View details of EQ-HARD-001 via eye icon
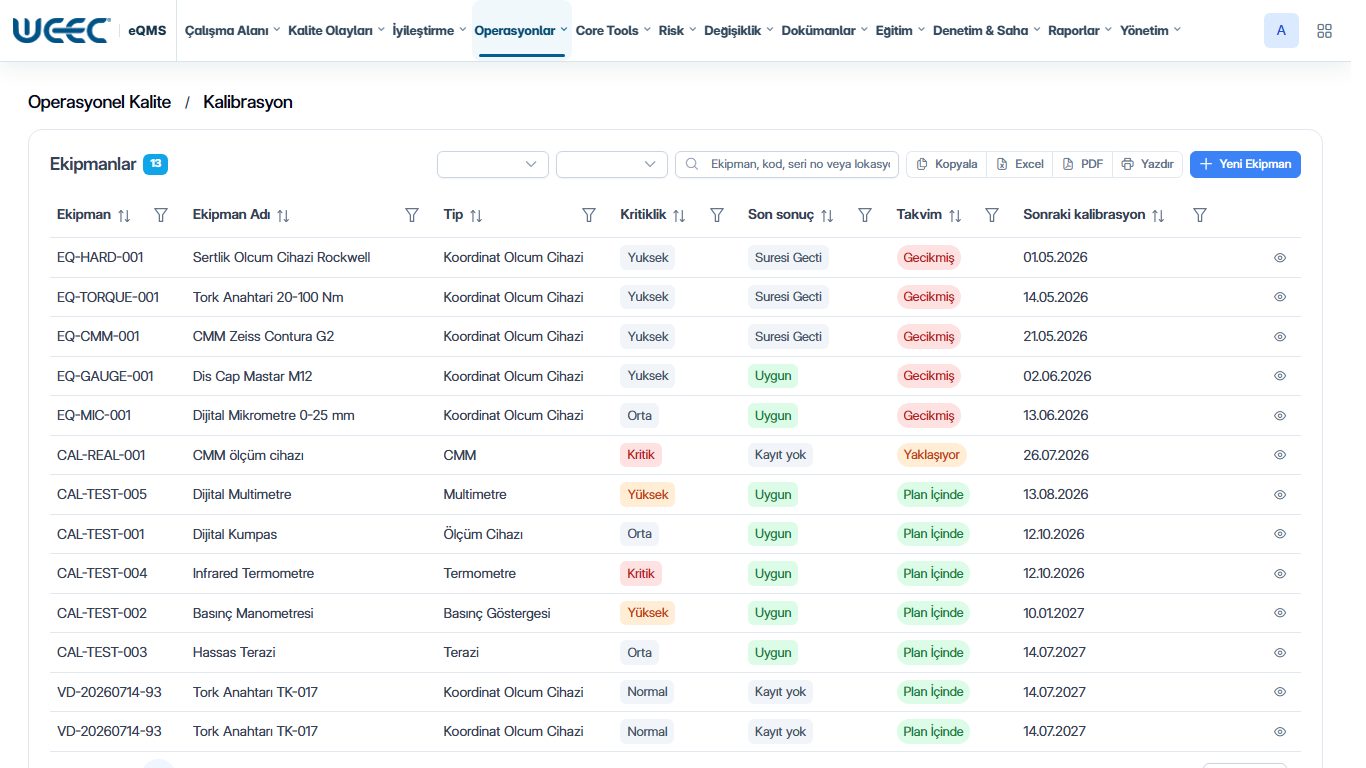Viewport: 1366px width, 768px height. tap(1280, 258)
